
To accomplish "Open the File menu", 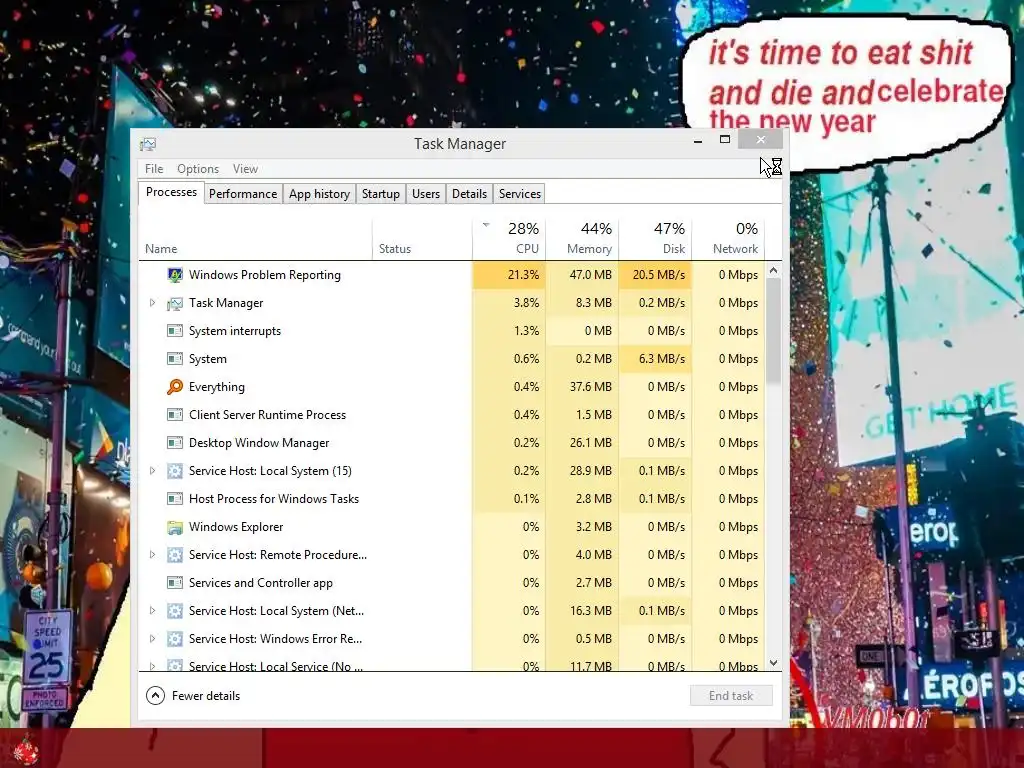I will (x=154, y=169).
